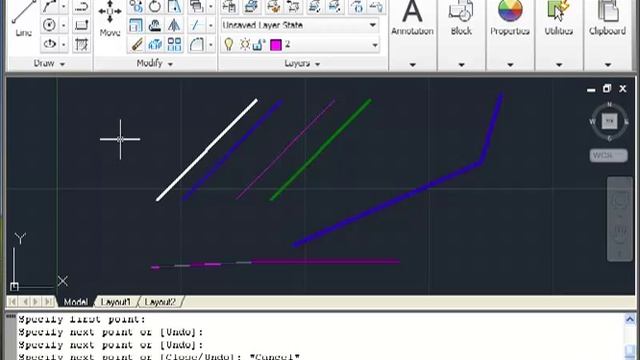This screenshot has height=360, width=640.
Task: Select the Polyline tool
Action: [81, 6]
